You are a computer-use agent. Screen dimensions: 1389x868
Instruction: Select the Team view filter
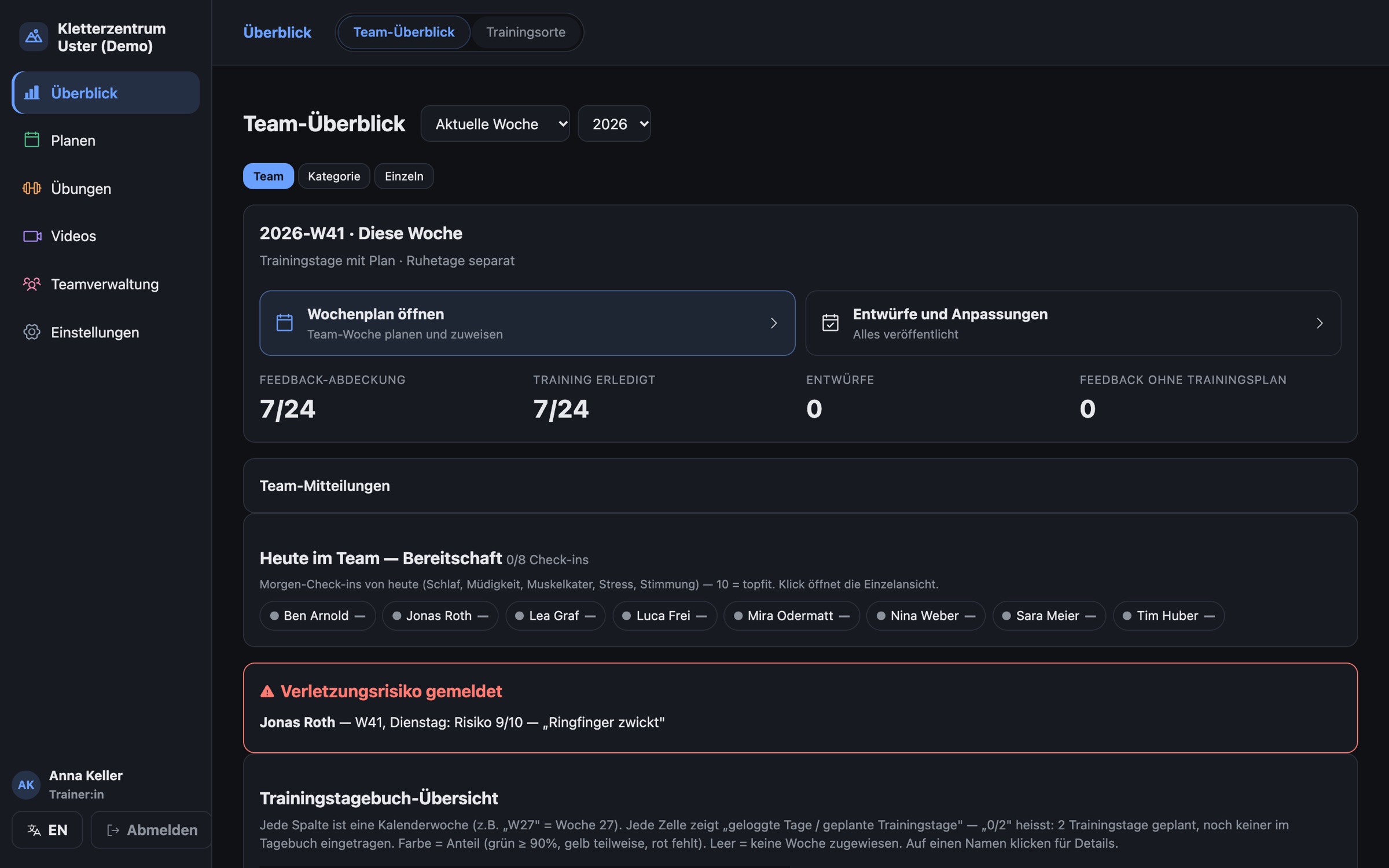[269, 176]
